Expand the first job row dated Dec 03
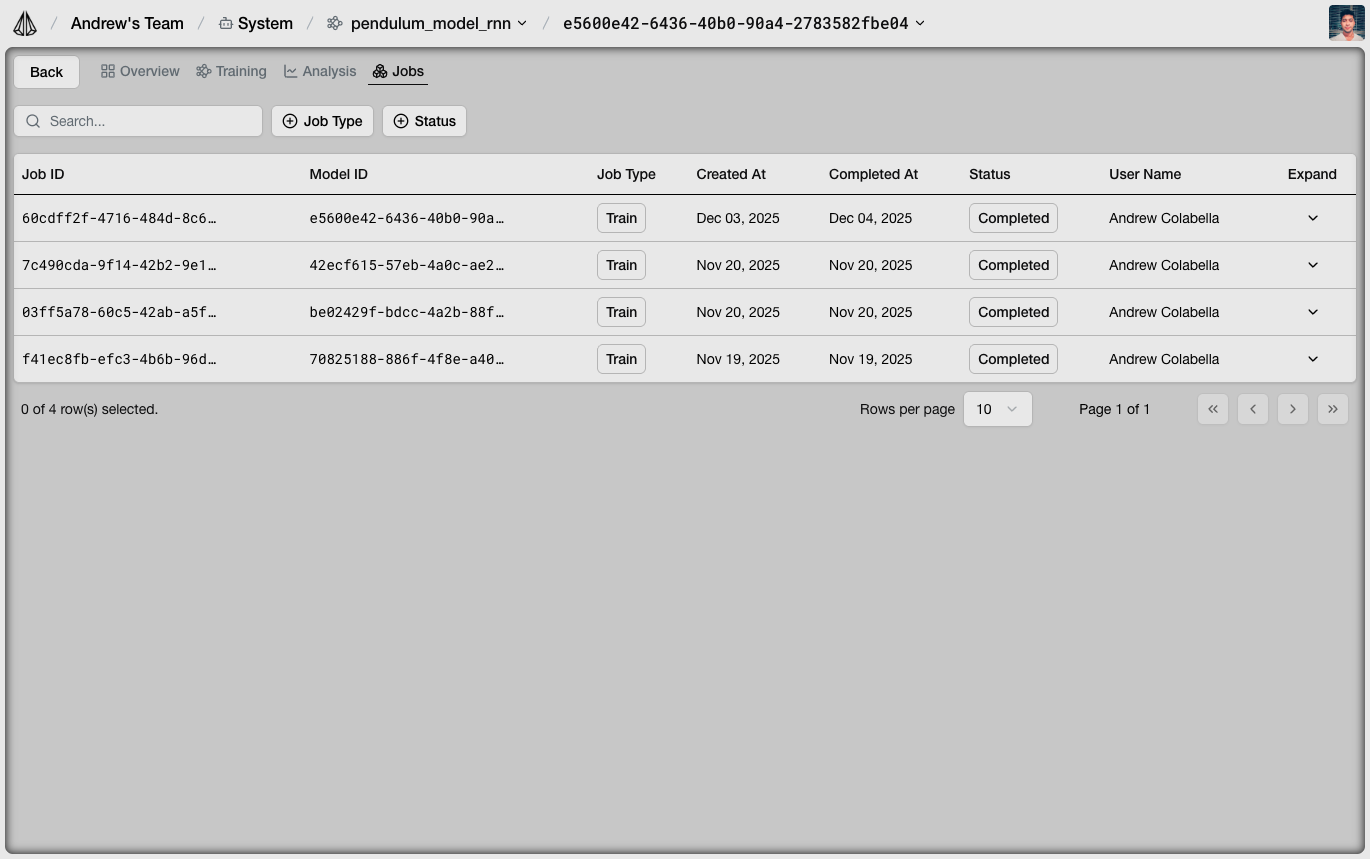 (x=1313, y=218)
